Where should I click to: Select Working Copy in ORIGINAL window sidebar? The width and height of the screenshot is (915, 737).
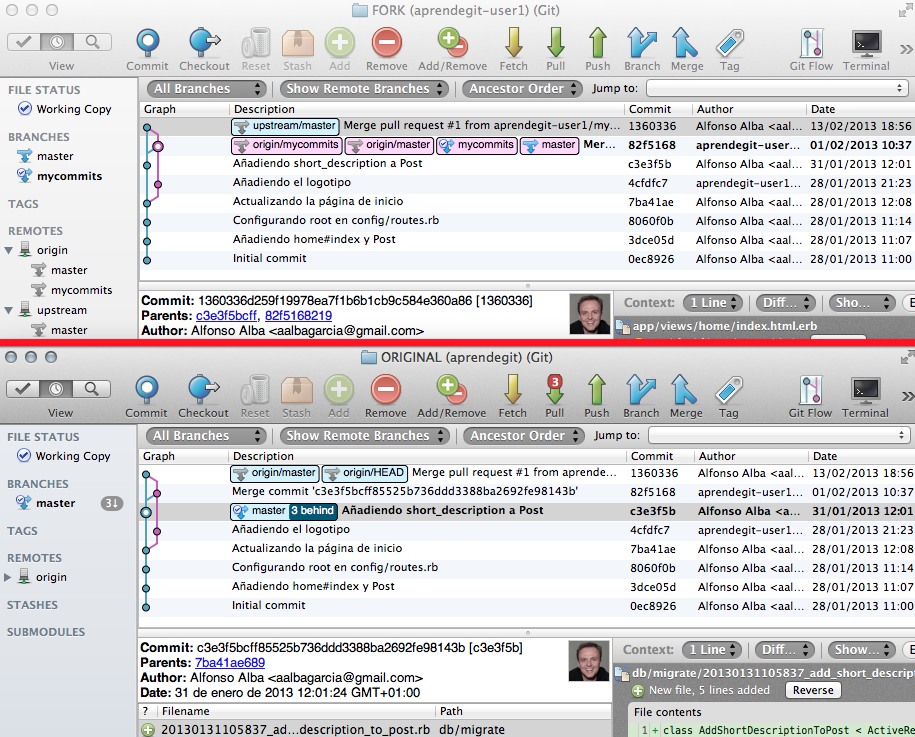tap(73, 456)
